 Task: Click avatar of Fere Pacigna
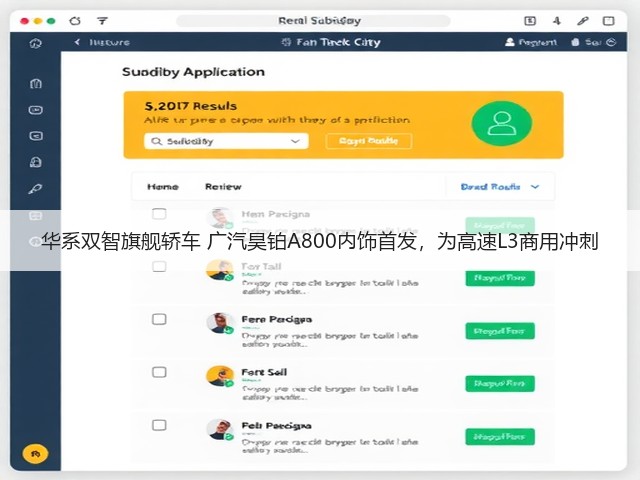[220, 323]
